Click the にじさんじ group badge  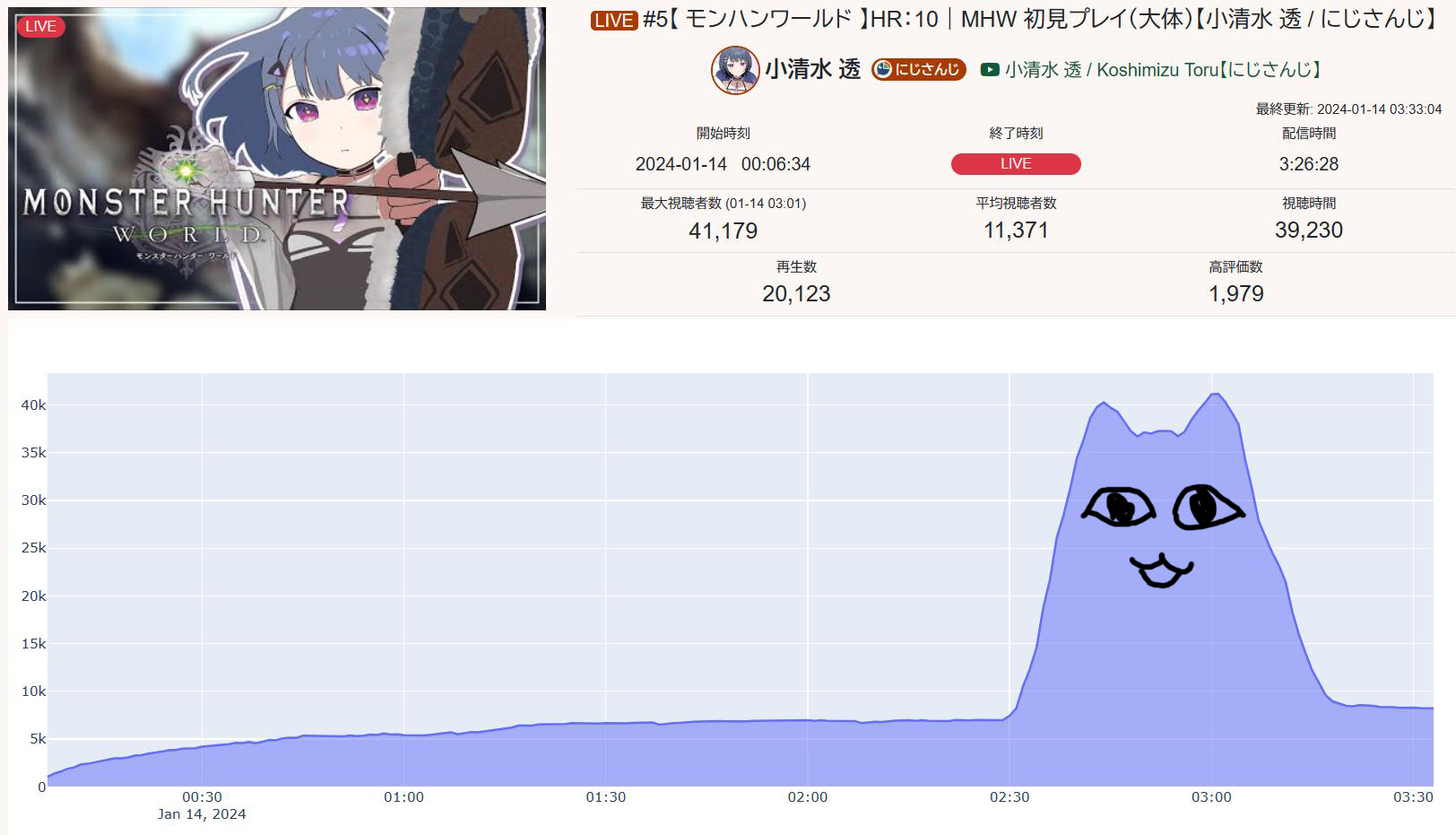tap(919, 70)
